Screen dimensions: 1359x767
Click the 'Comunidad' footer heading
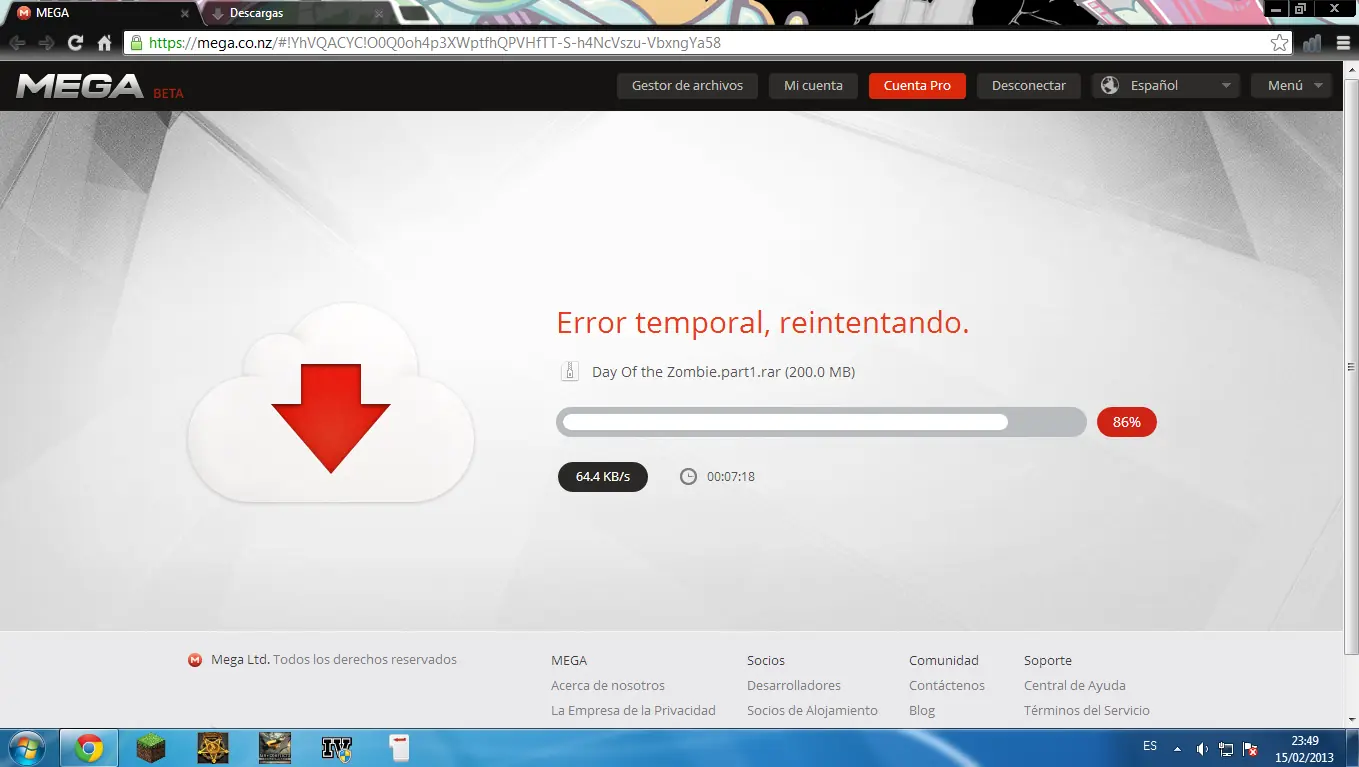[x=944, y=661]
